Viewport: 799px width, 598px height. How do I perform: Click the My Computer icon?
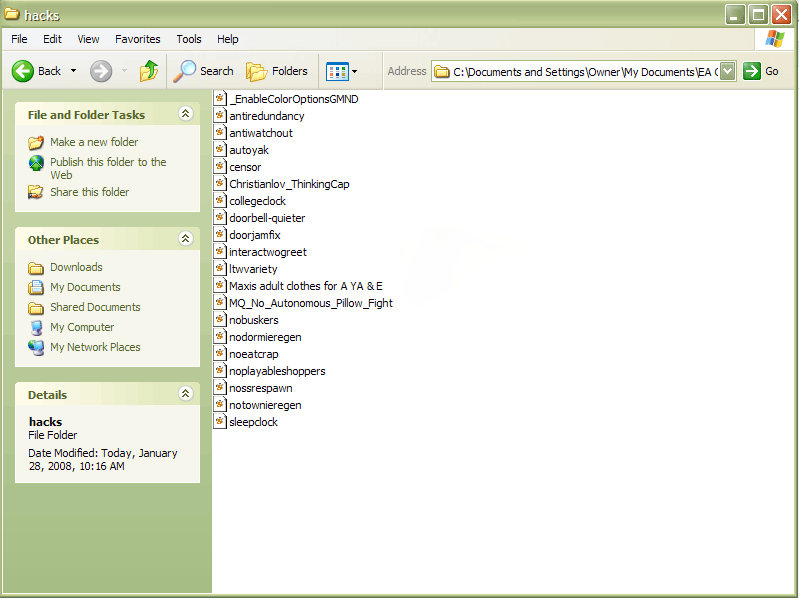(x=36, y=327)
